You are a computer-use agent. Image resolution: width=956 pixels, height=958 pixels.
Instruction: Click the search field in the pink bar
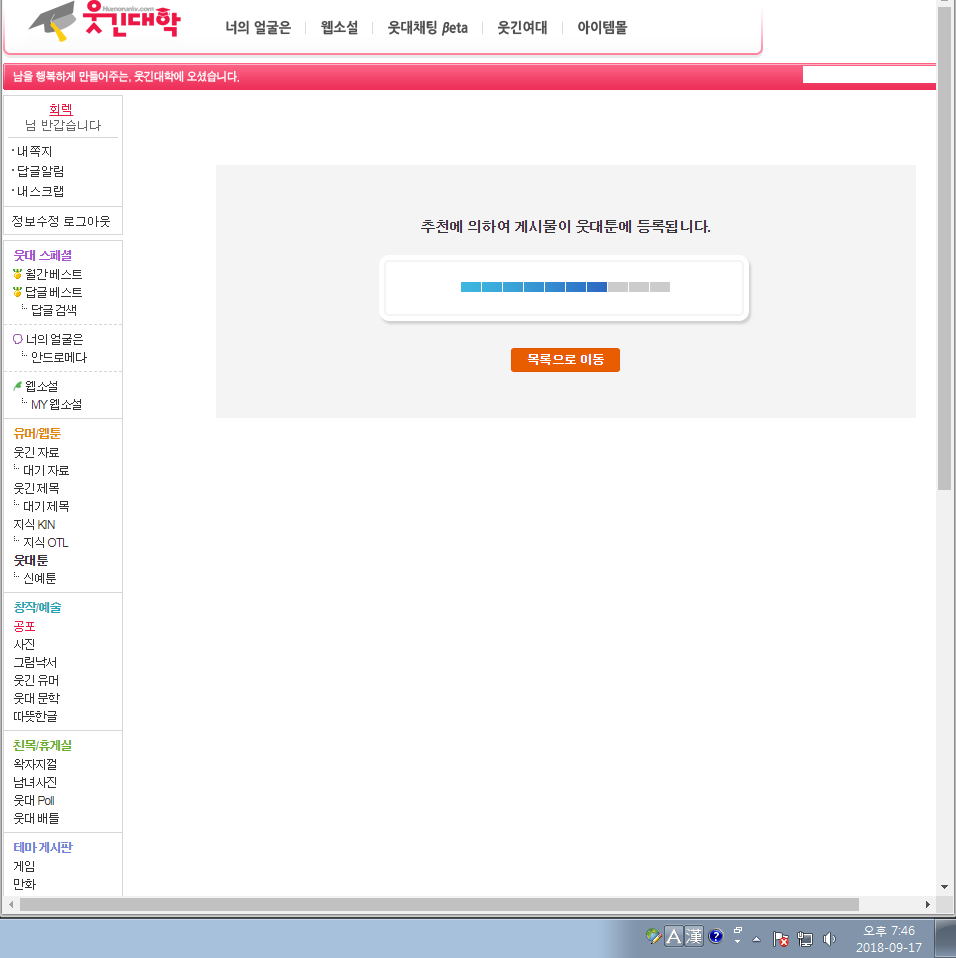coord(869,75)
